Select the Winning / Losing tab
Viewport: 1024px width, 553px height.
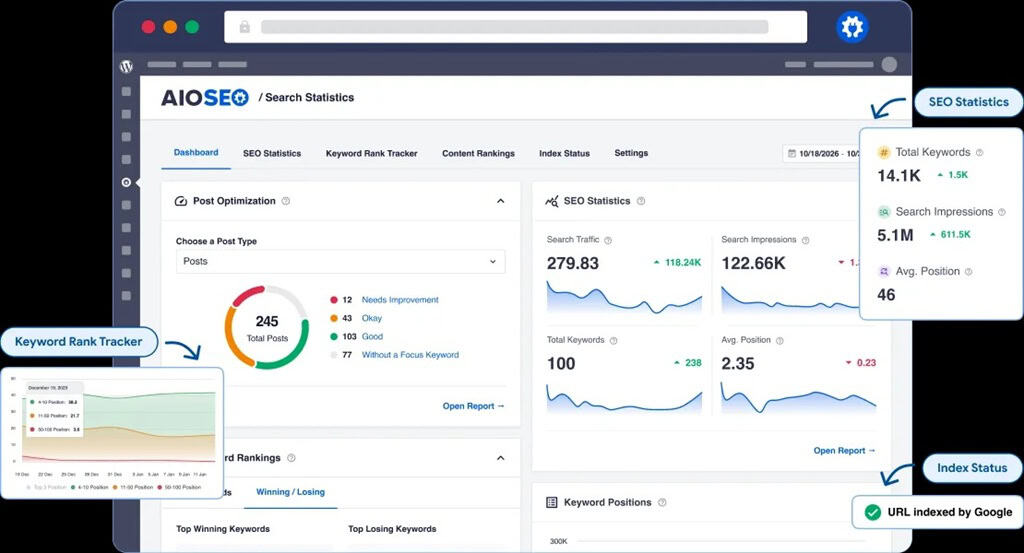(x=290, y=492)
